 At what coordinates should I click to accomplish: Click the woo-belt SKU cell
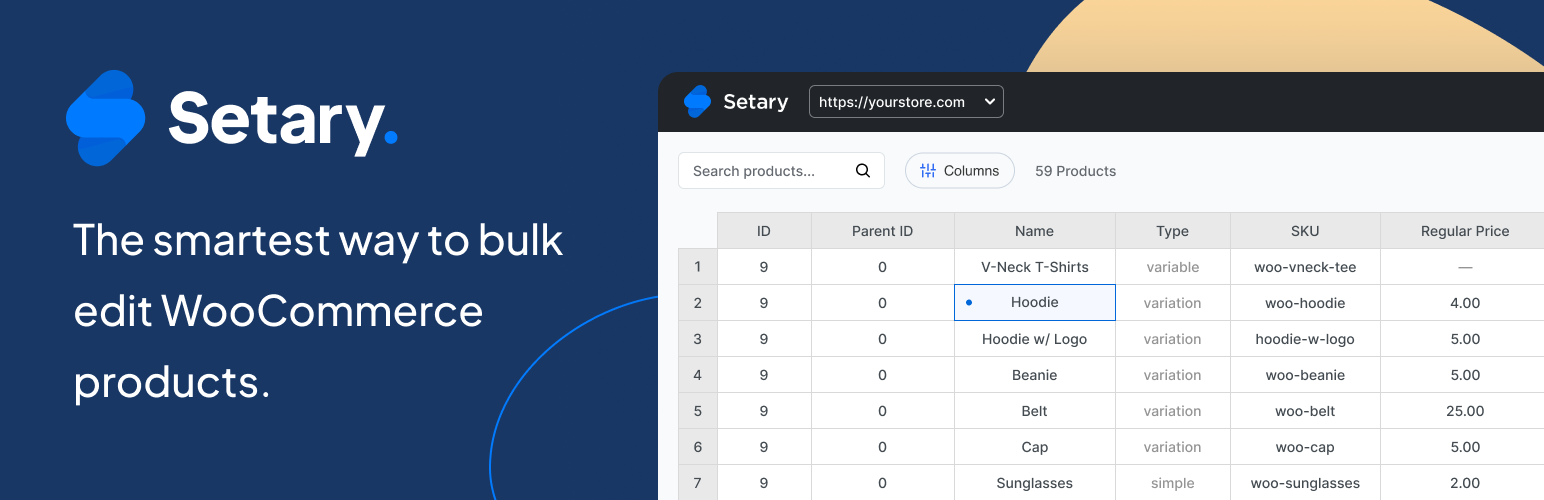[1305, 411]
